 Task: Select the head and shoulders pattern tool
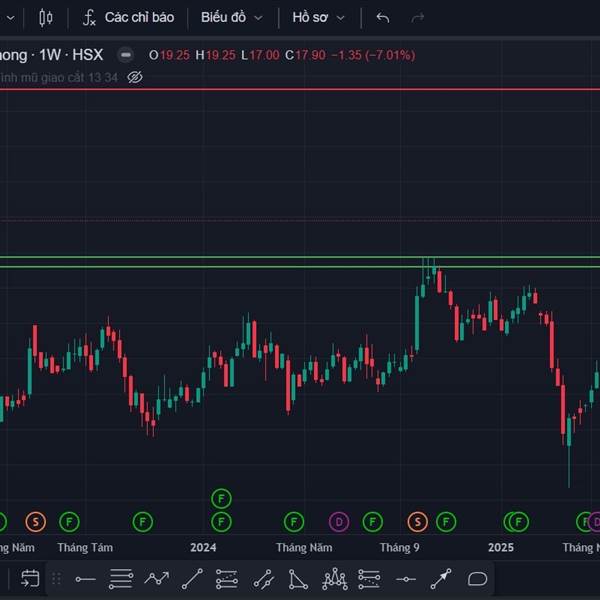[334, 578]
